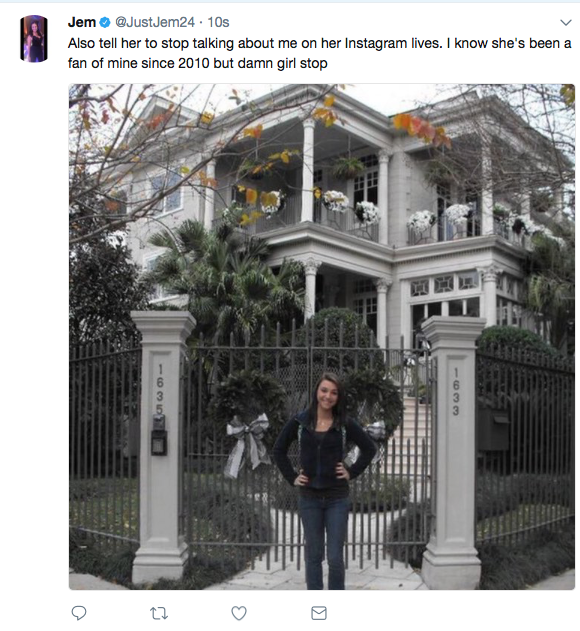Visit the @JustJem24 handle link
The height and width of the screenshot is (631, 580).
pos(155,22)
